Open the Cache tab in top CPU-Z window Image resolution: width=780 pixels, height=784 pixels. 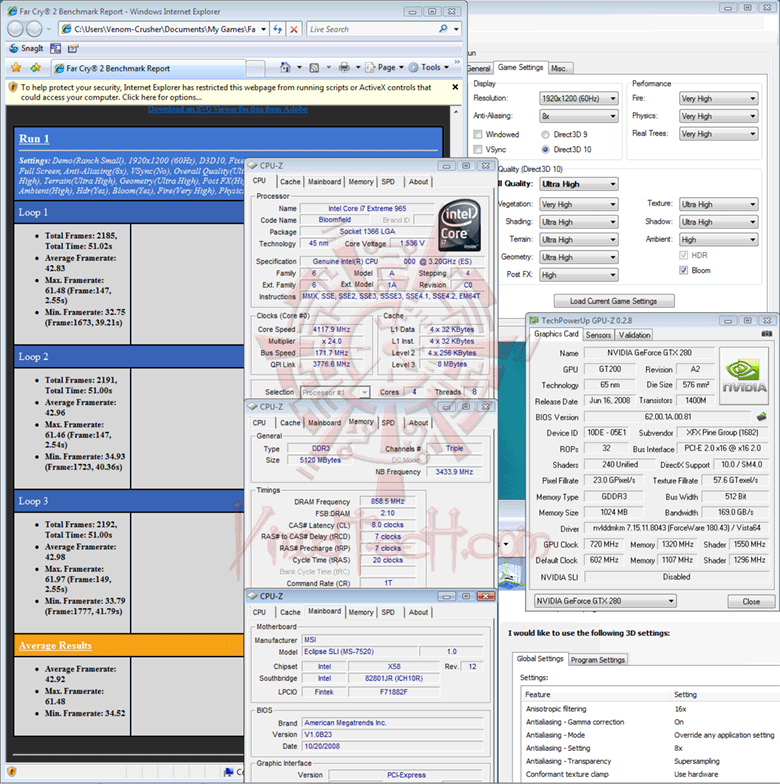(x=290, y=182)
